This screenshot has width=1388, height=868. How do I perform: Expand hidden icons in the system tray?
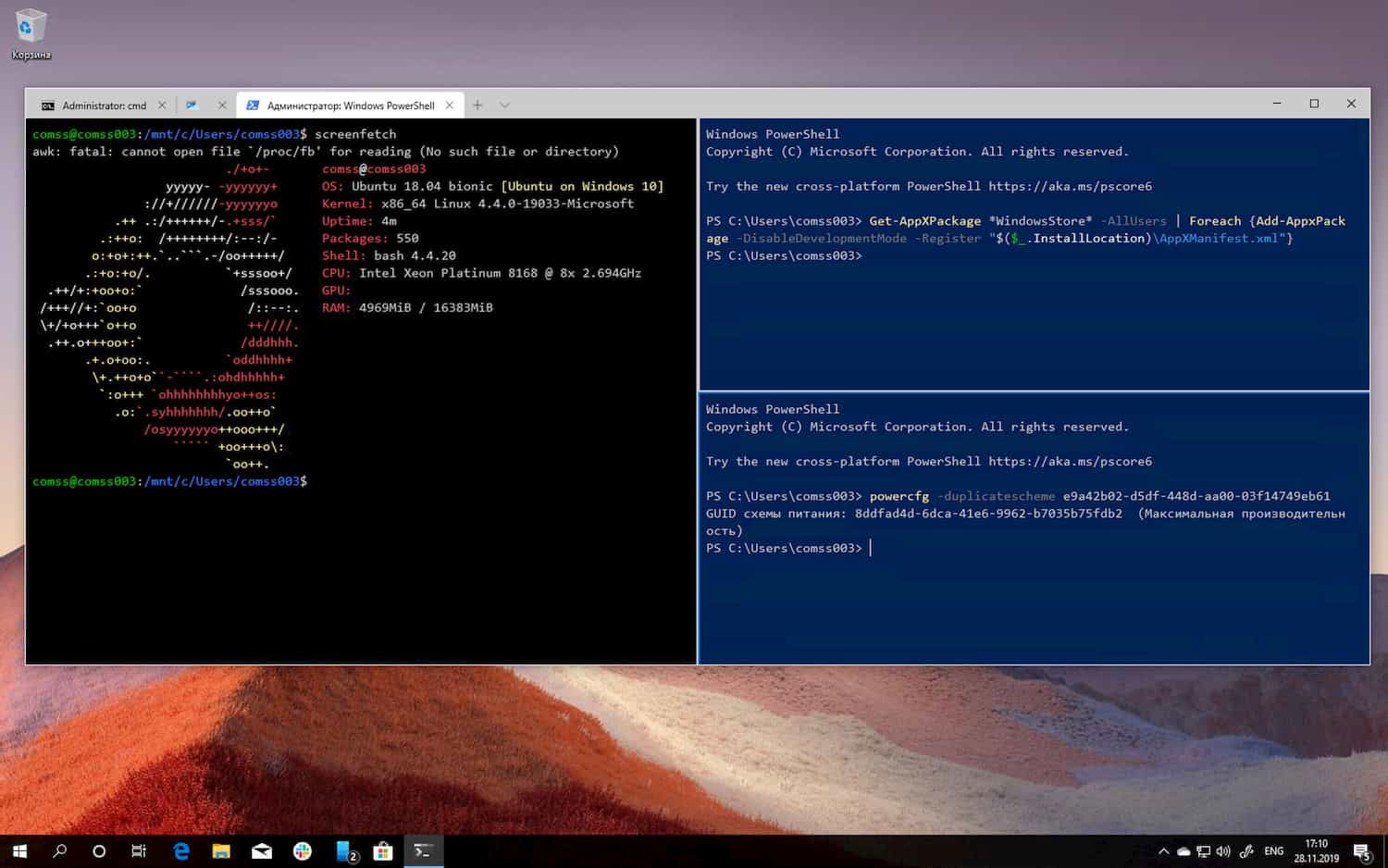(1163, 850)
